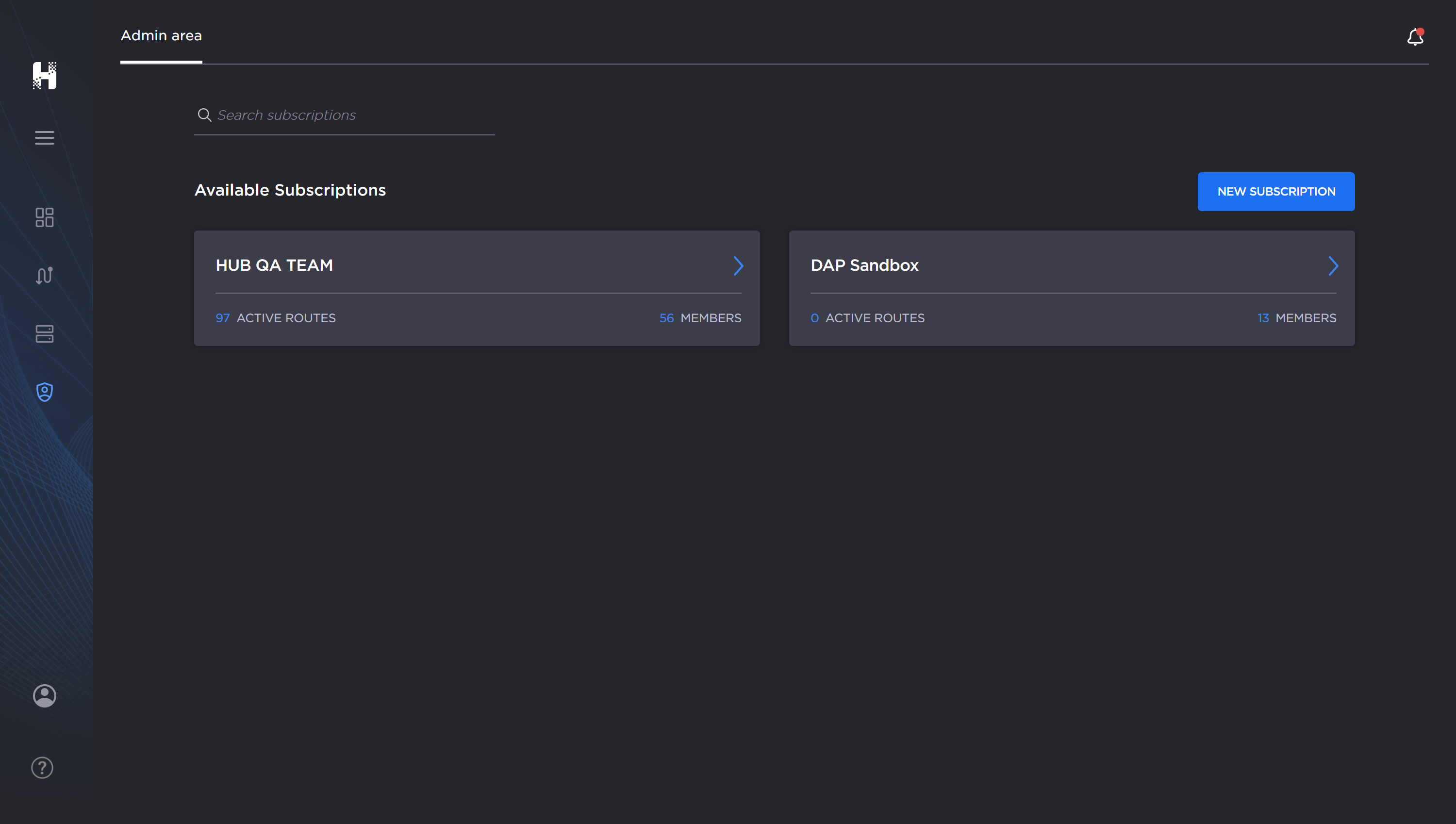The width and height of the screenshot is (1456, 824).
Task: Open the user profile icon
Action: [45, 695]
